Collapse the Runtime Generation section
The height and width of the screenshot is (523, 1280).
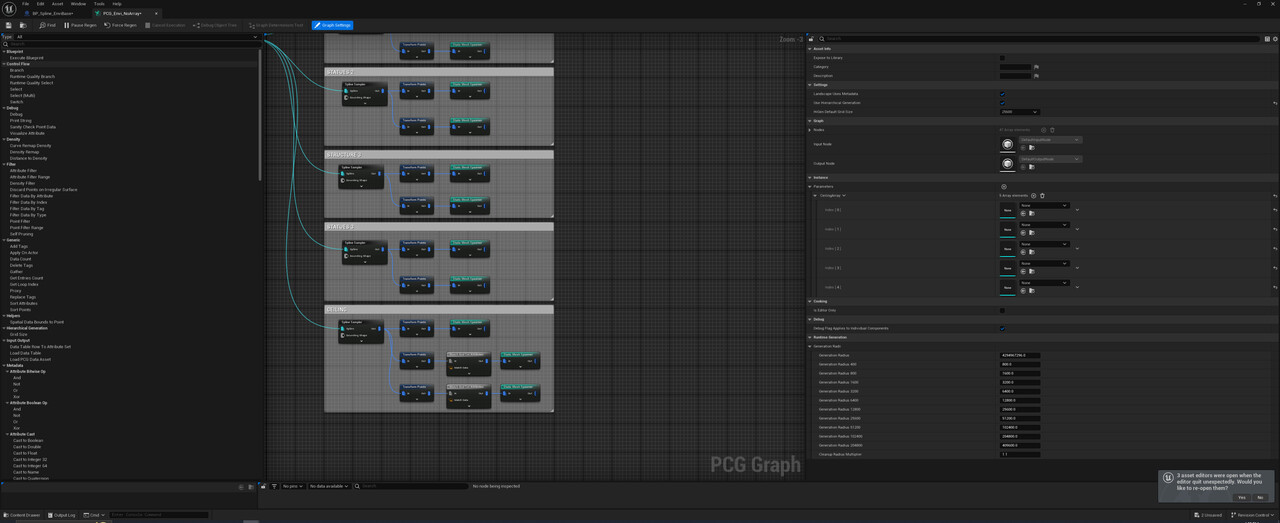pyautogui.click(x=811, y=337)
